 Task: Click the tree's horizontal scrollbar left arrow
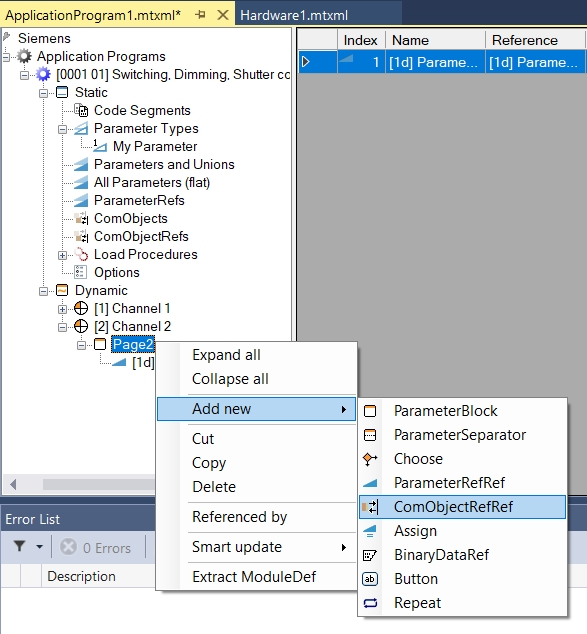click(x=13, y=484)
